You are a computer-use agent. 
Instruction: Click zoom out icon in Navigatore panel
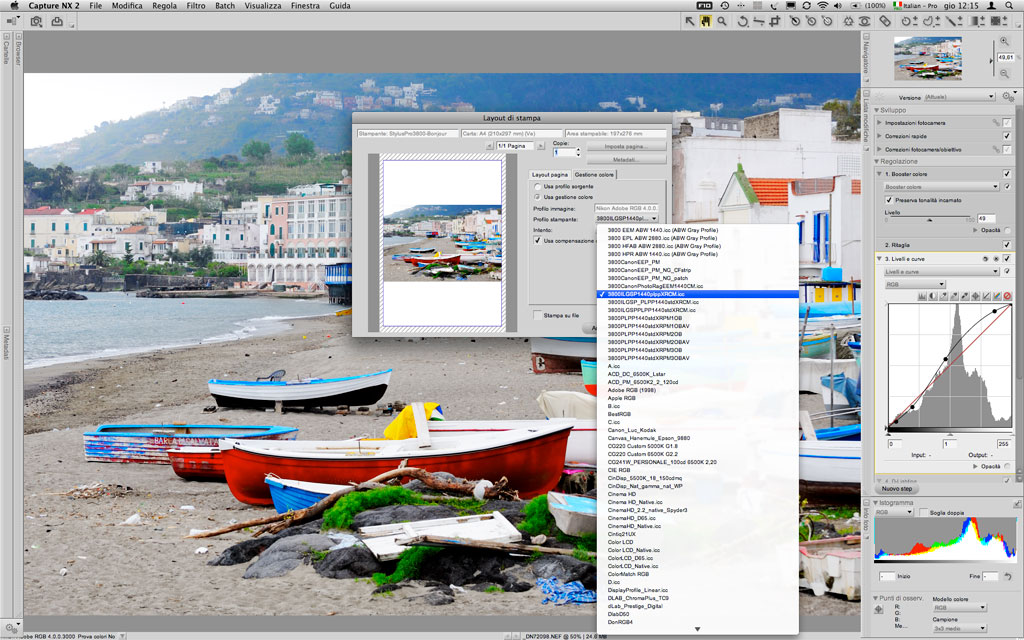click(1004, 73)
